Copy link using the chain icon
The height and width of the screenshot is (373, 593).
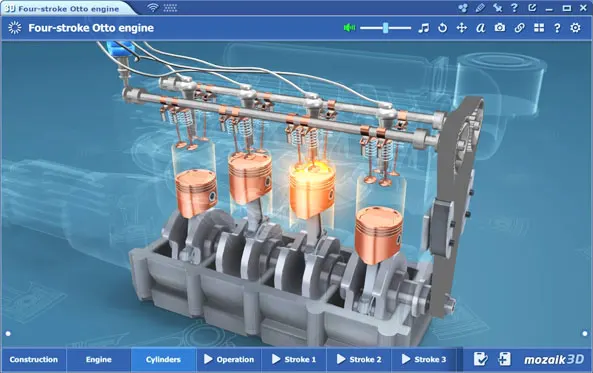click(519, 28)
